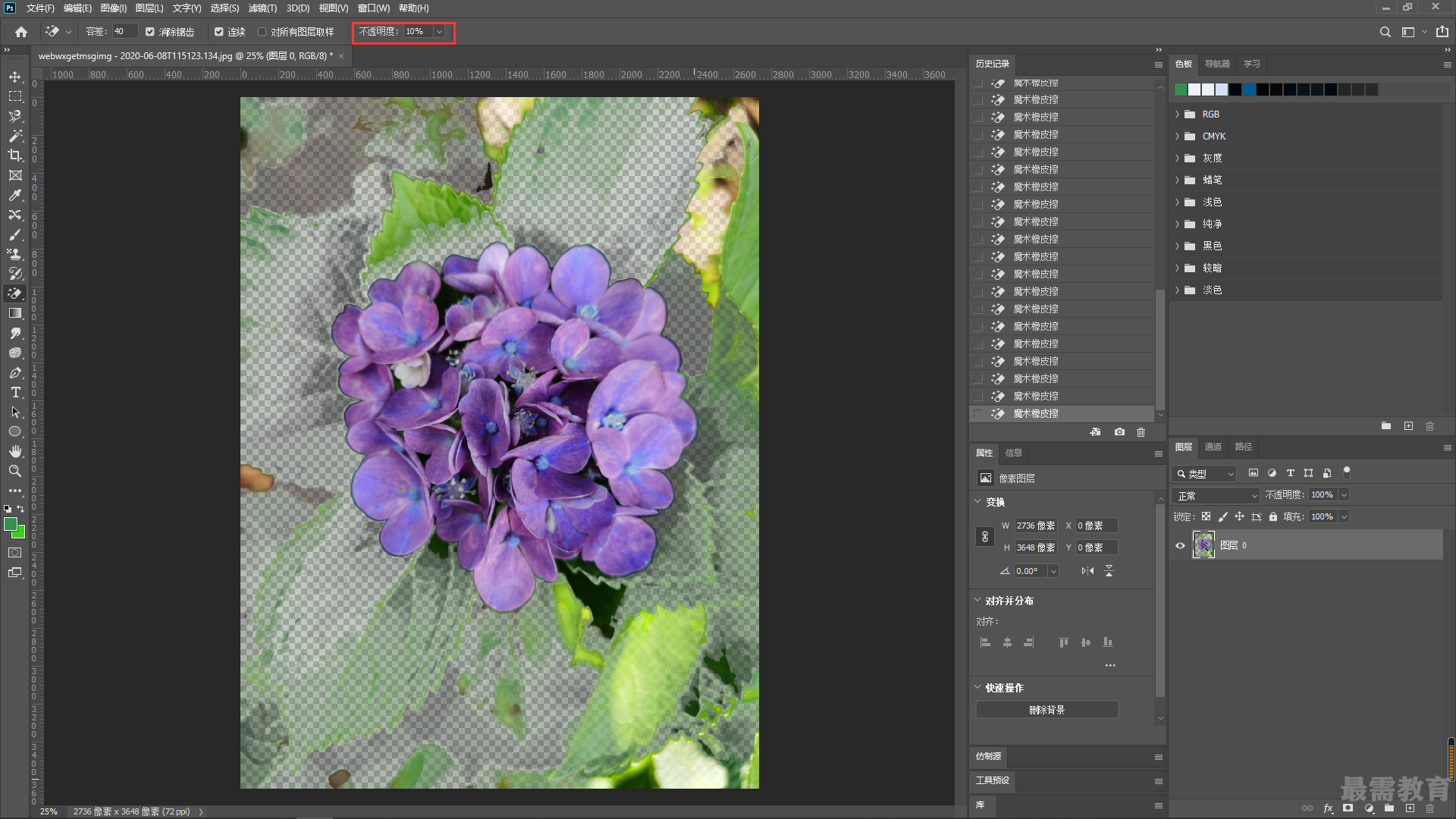This screenshot has height=819, width=1456.
Task: Click the Share icon top right
Action: pyautogui.click(x=1442, y=32)
